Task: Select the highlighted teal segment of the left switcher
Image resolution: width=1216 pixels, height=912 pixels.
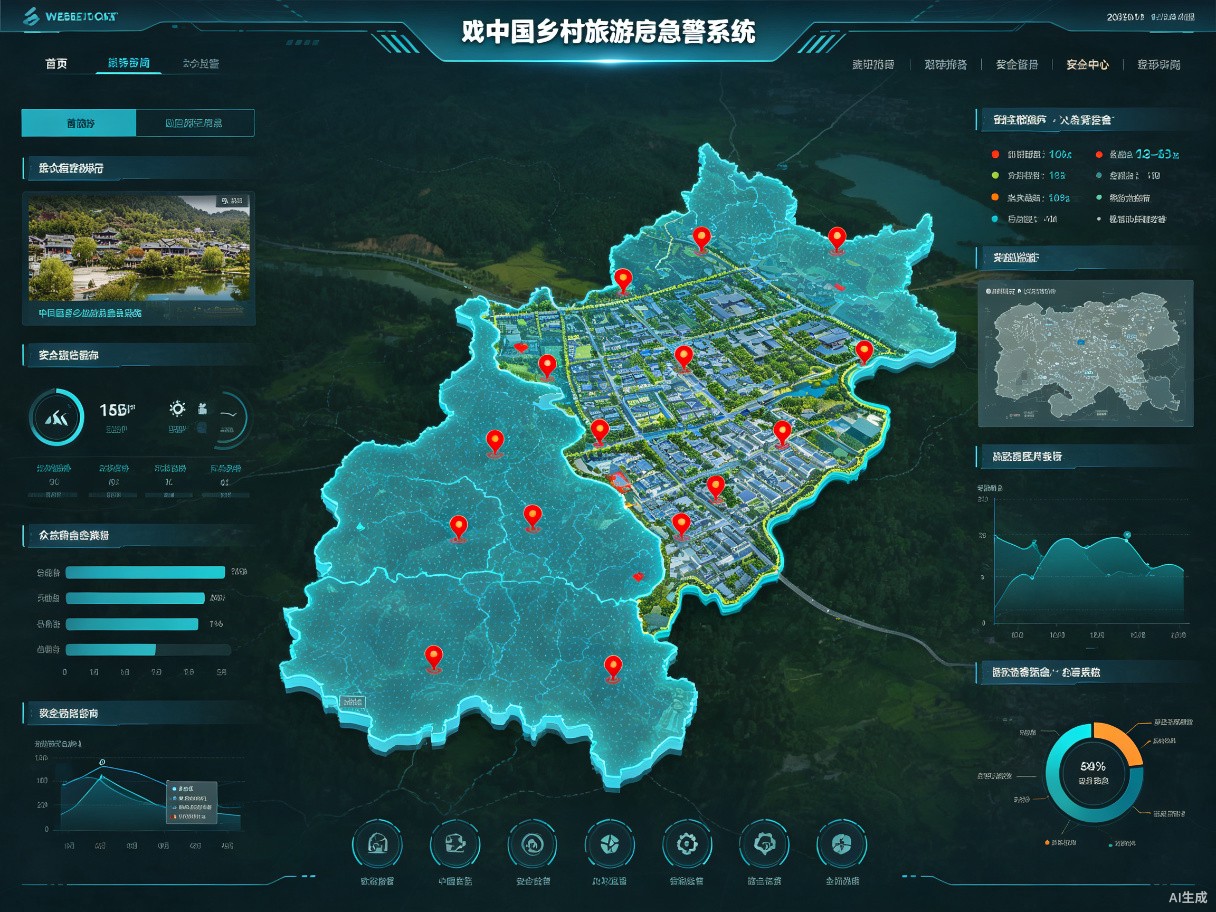Action: point(79,123)
